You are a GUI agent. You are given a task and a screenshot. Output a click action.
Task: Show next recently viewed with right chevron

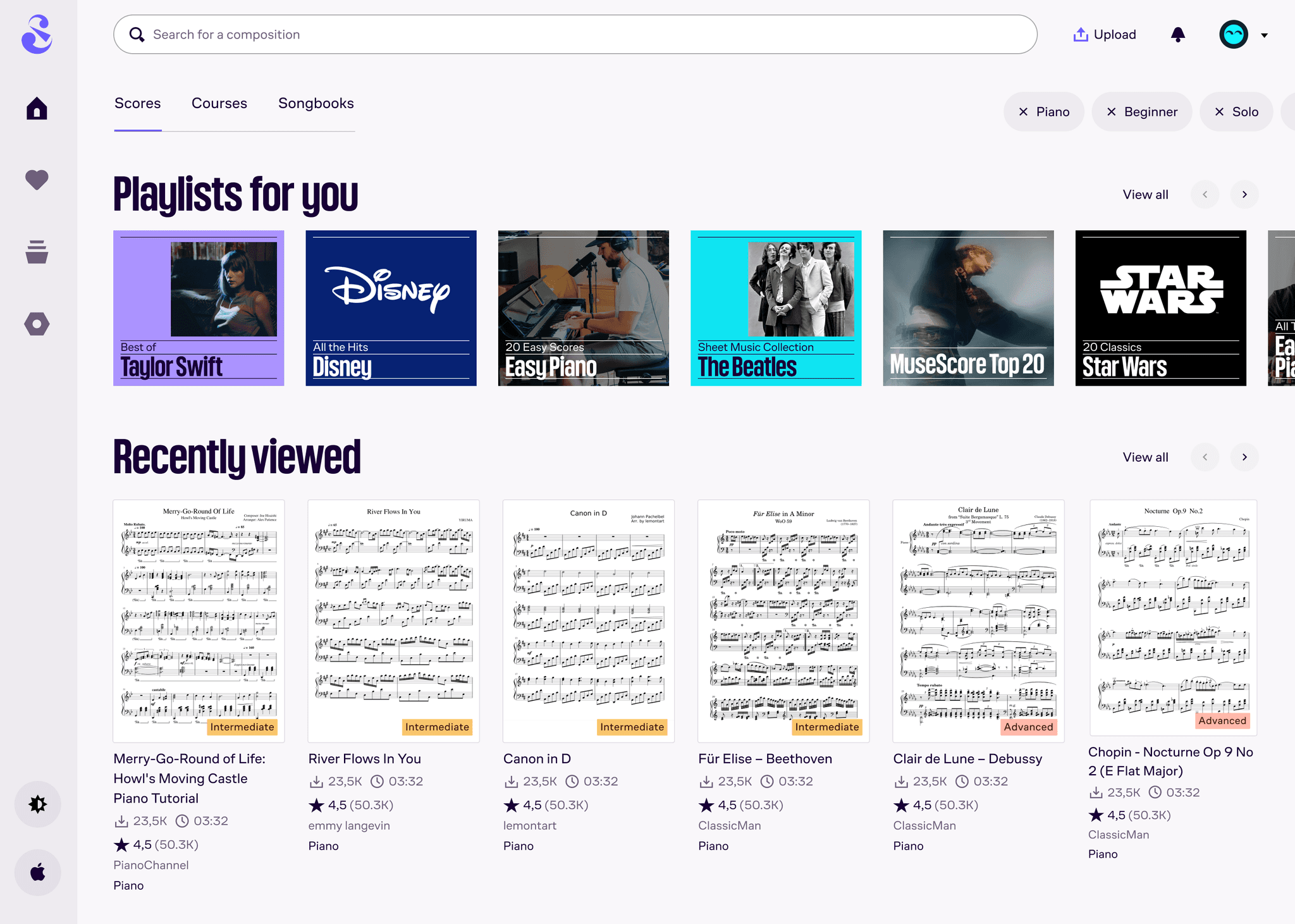1244,457
